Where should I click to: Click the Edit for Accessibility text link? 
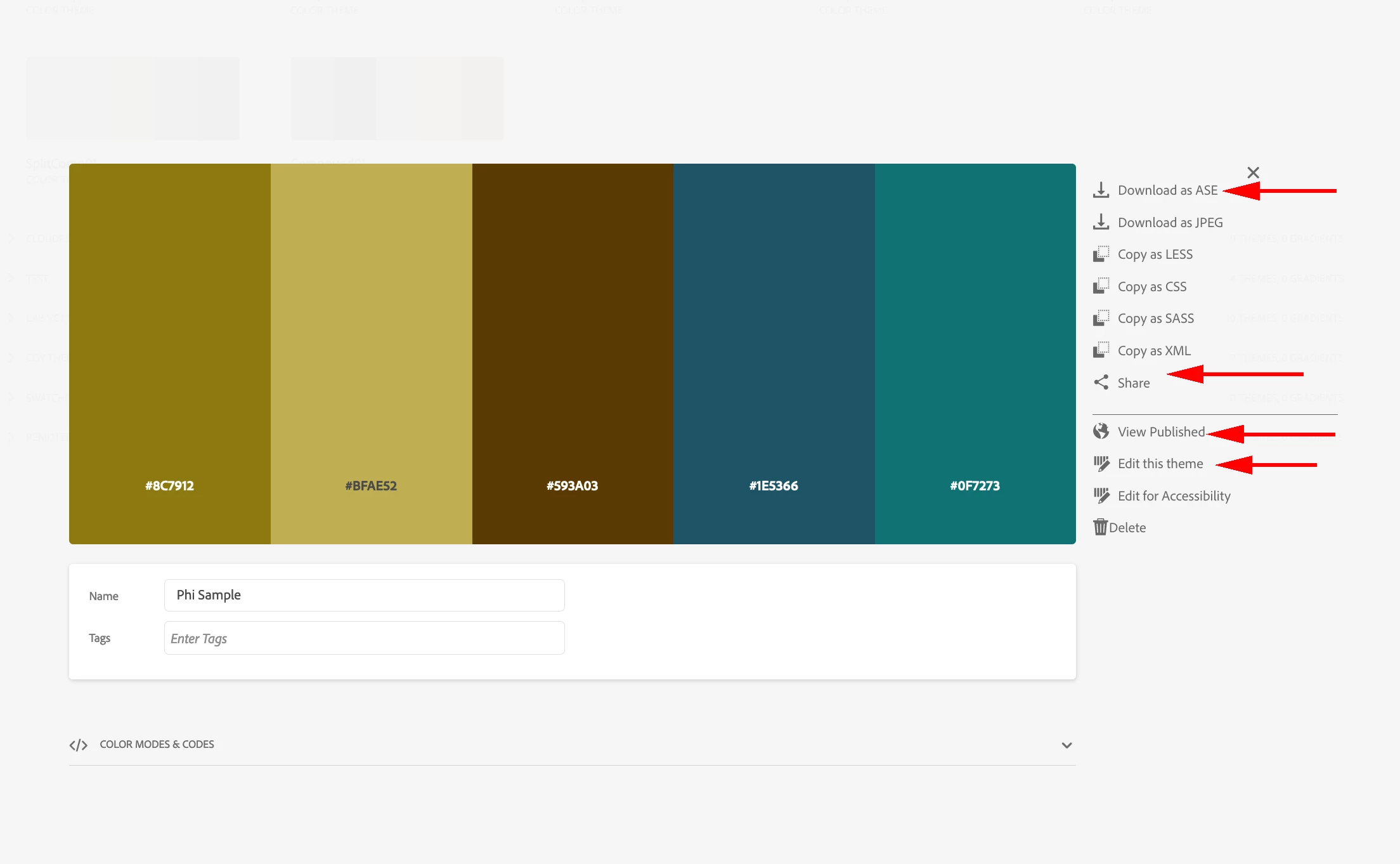point(1174,496)
